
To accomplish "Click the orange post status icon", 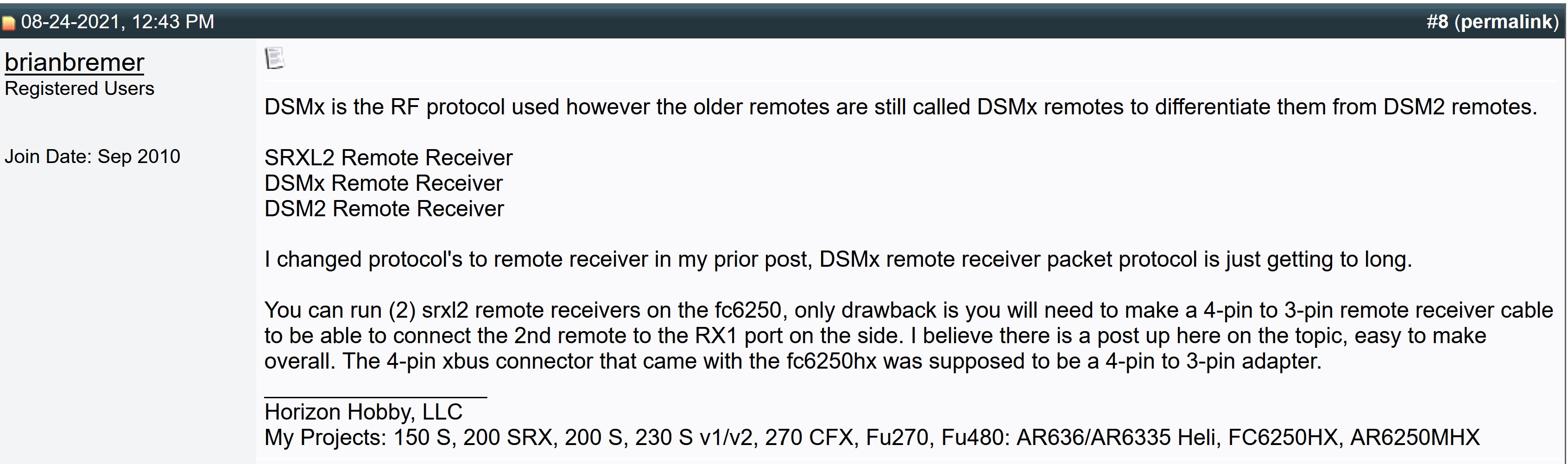I will pyautogui.click(x=8, y=23).
